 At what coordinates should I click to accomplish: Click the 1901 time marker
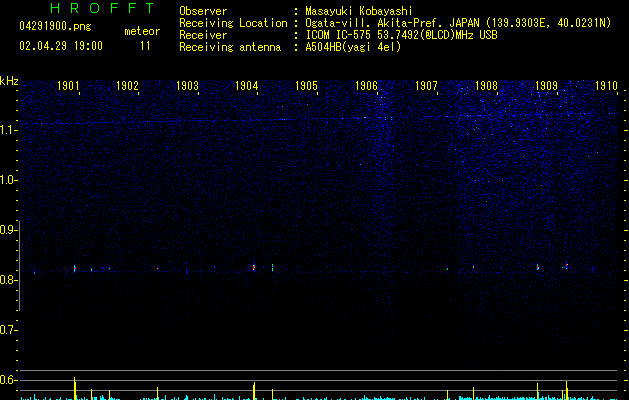[x=68, y=85]
